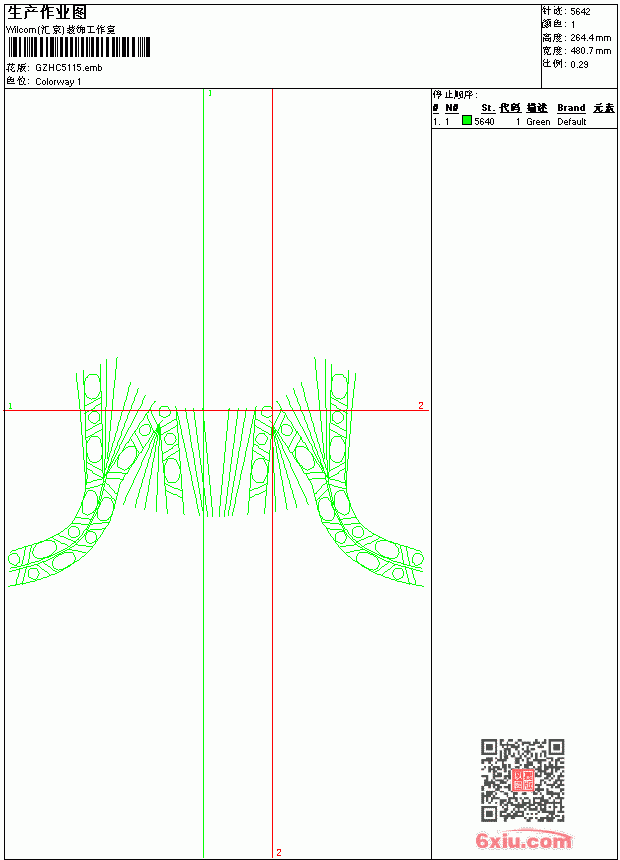Click the red marker 2 at right edge
620x860 pixels.
tap(421, 405)
